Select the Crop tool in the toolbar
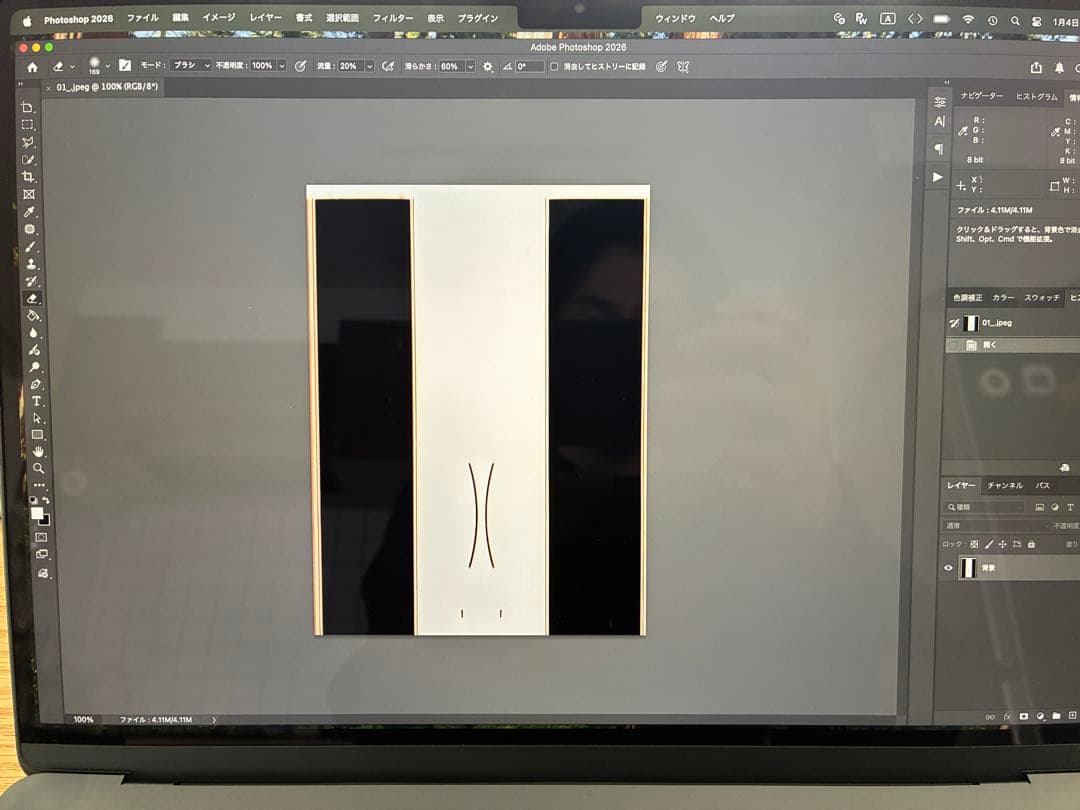 (x=29, y=177)
